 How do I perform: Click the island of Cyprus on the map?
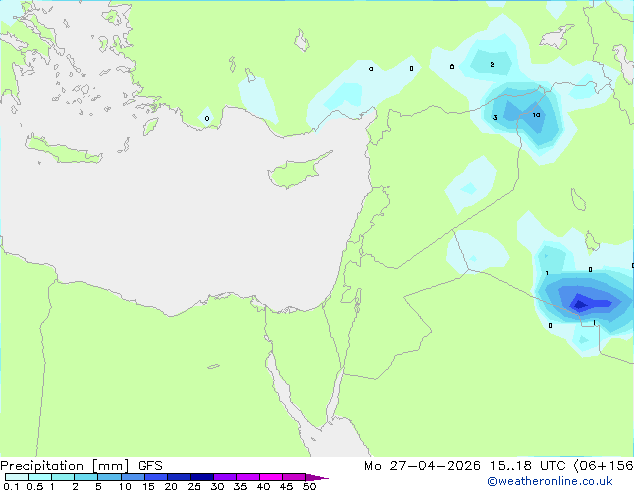297,172
